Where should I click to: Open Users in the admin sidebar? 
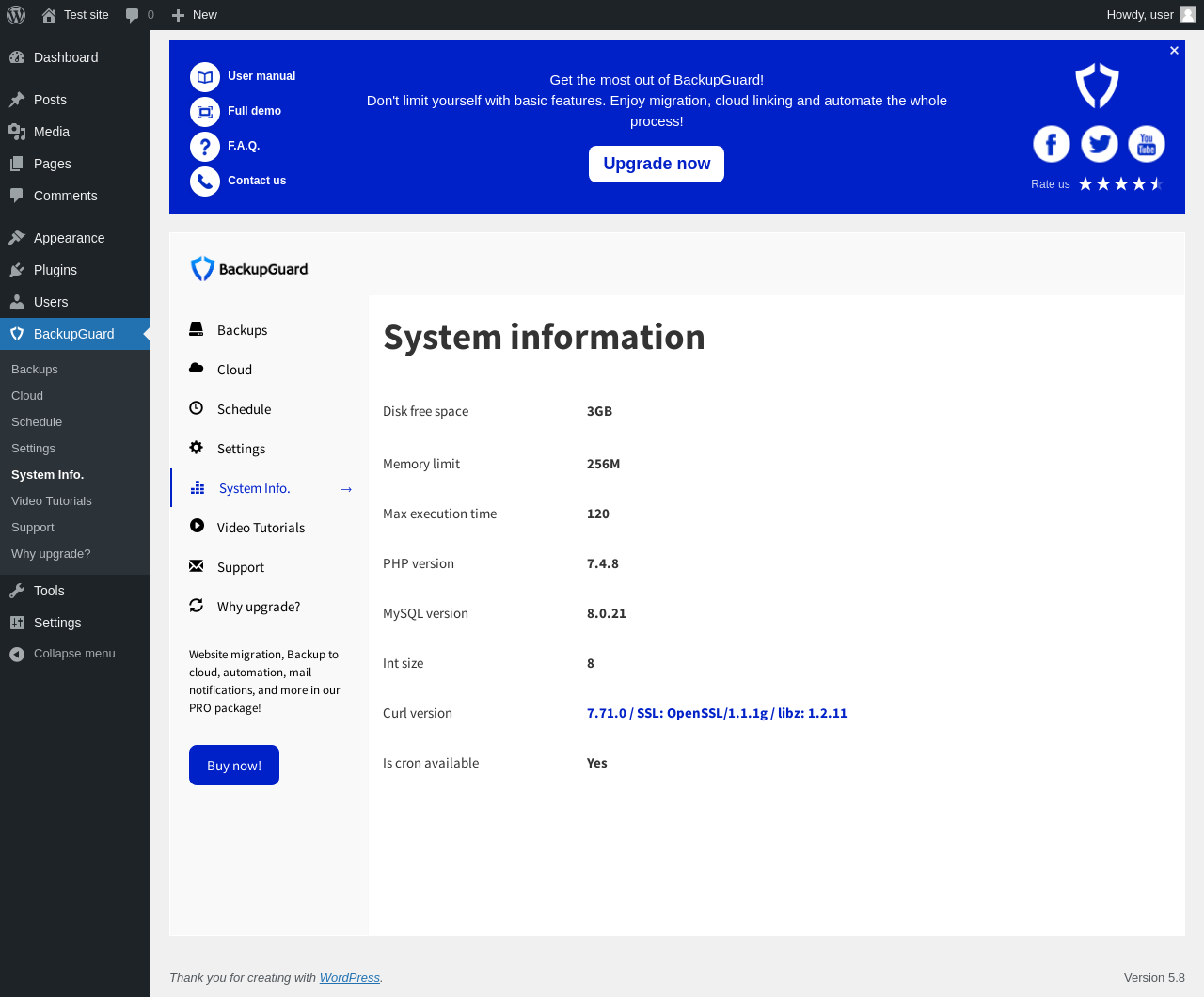pos(75,302)
